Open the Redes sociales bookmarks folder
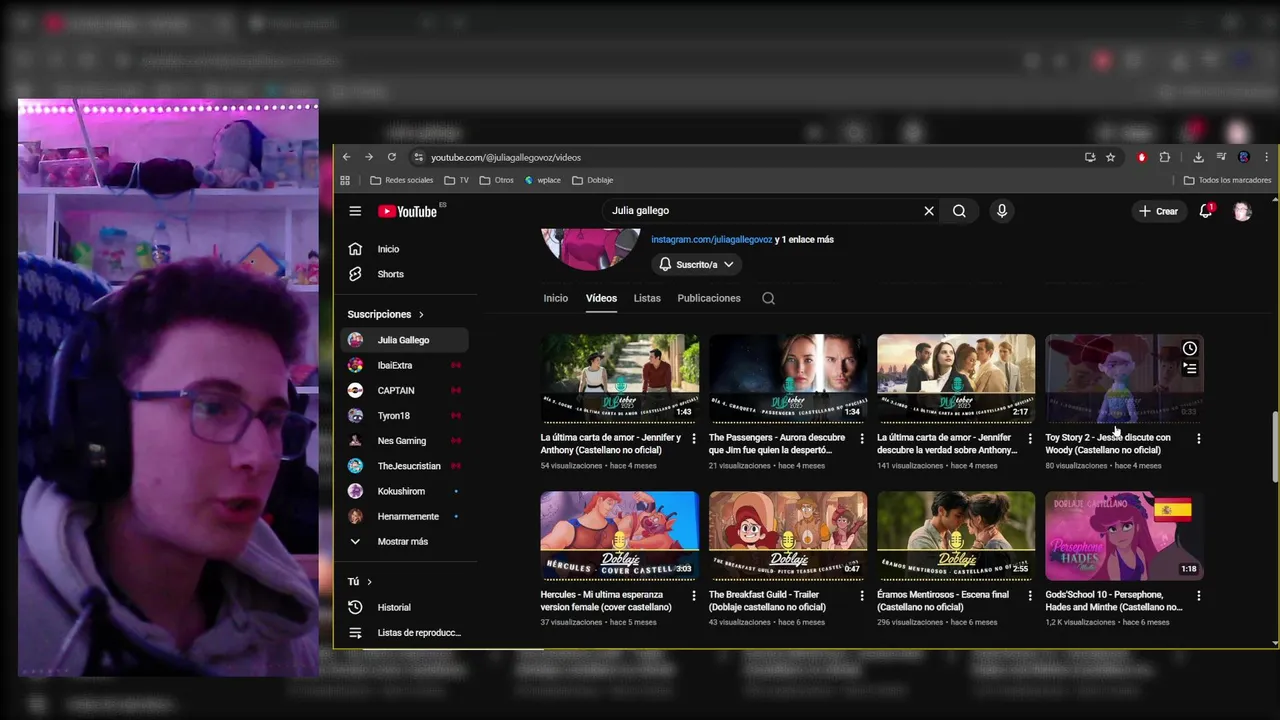The image size is (1280, 720). coord(401,180)
